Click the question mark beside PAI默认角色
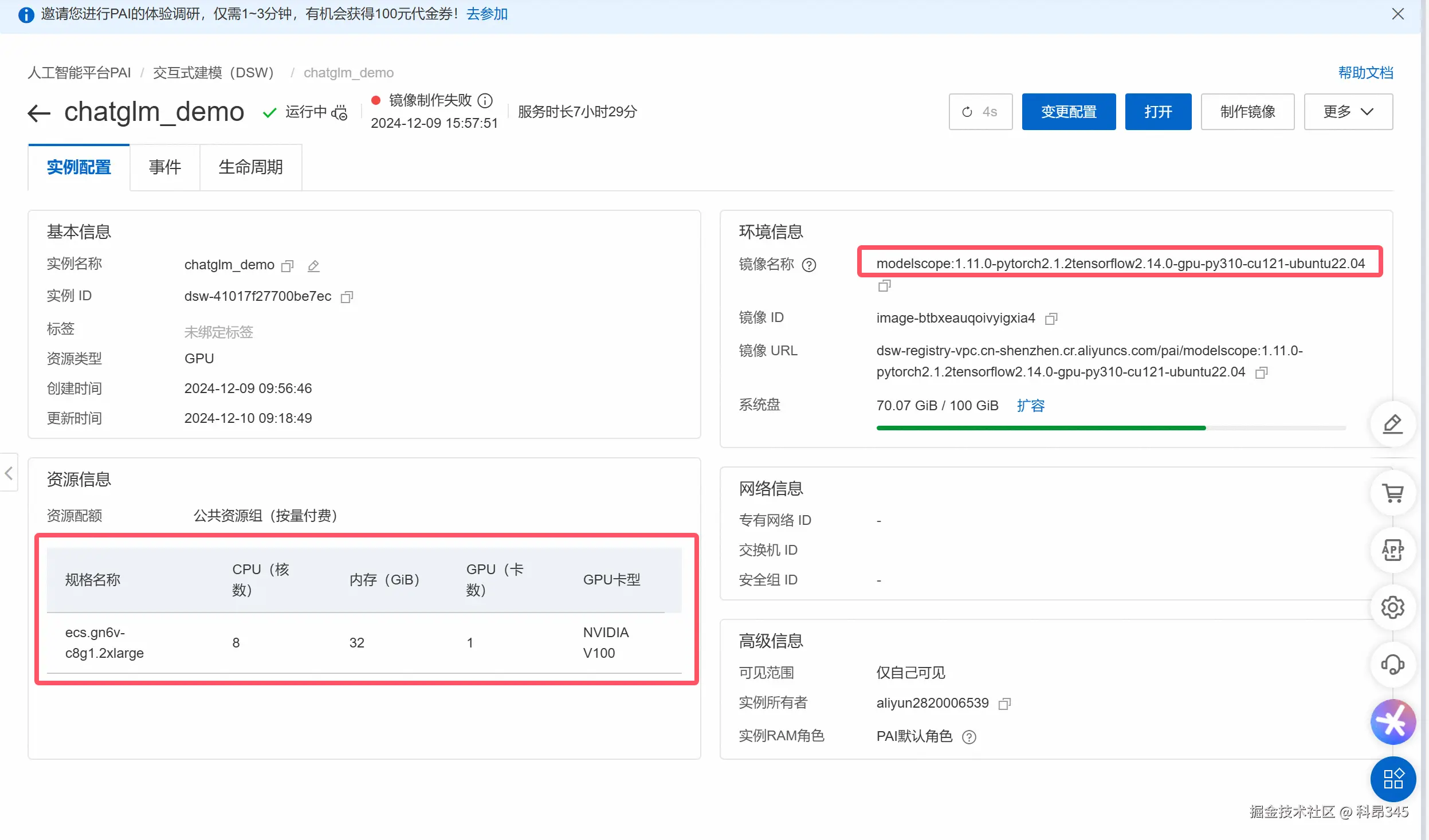This screenshot has width=1429, height=840. pyautogui.click(x=968, y=737)
